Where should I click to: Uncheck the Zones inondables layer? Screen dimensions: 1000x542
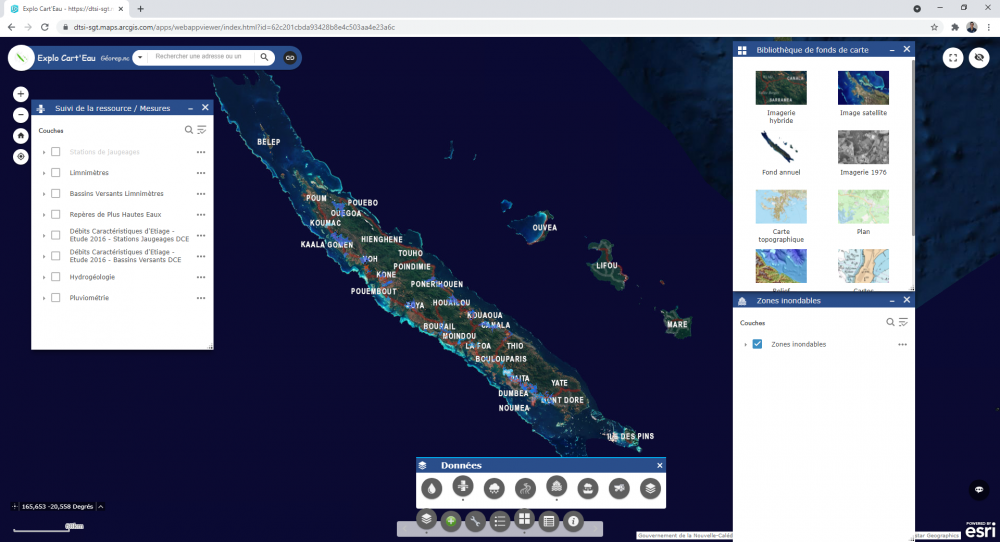(x=757, y=344)
